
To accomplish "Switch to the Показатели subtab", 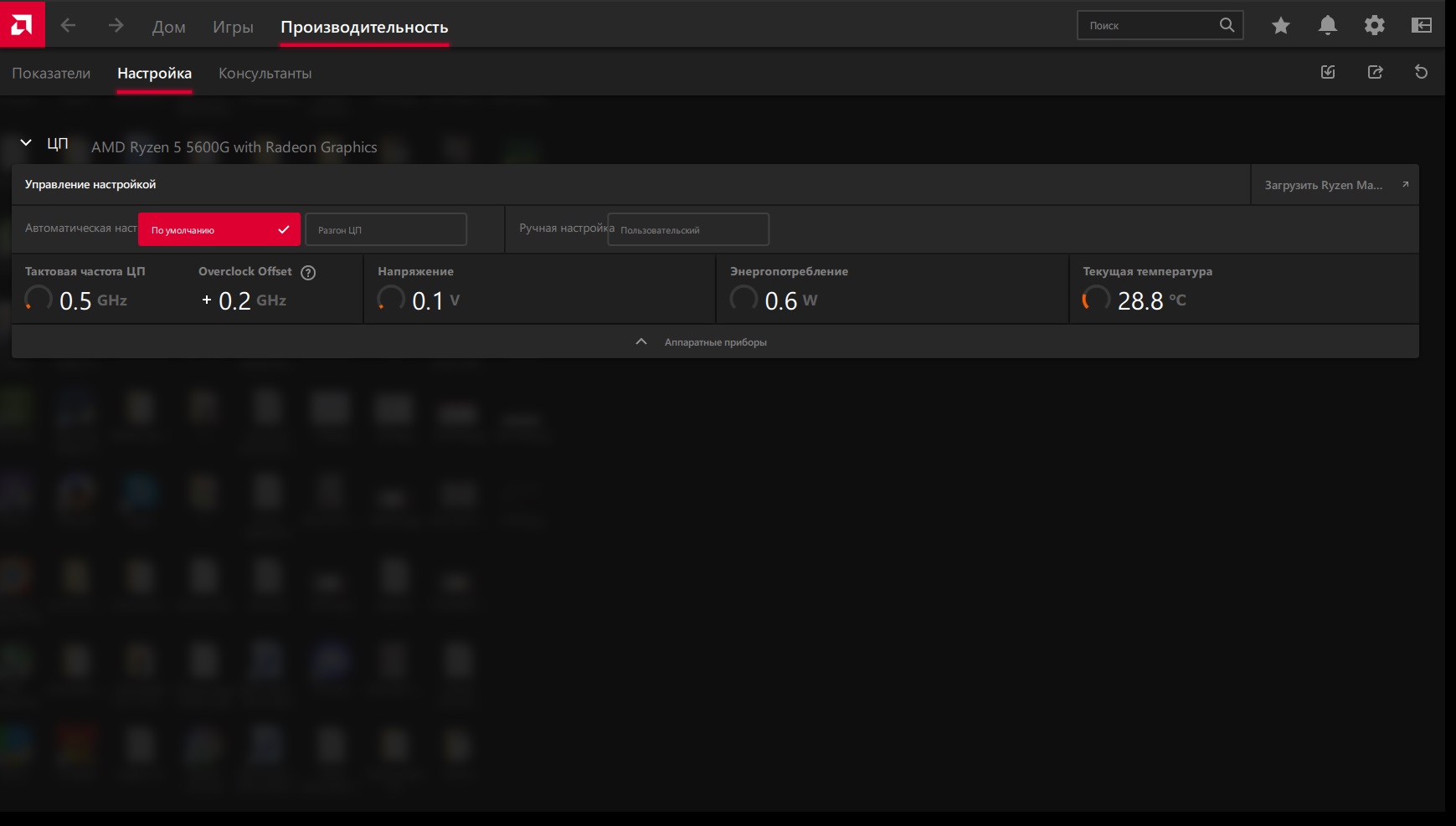I will [51, 74].
